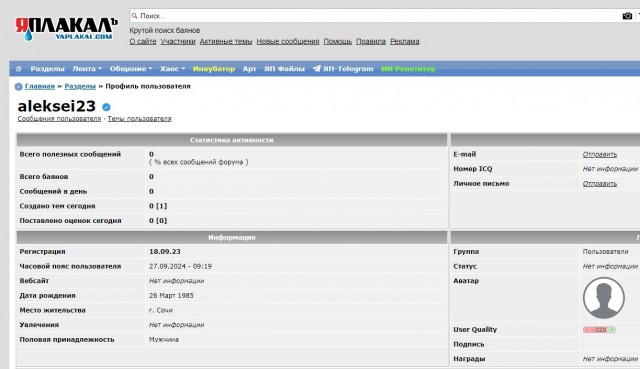This screenshot has width=640, height=369.
Task: Click Главная breadcrumb link
Action: pos(40,86)
